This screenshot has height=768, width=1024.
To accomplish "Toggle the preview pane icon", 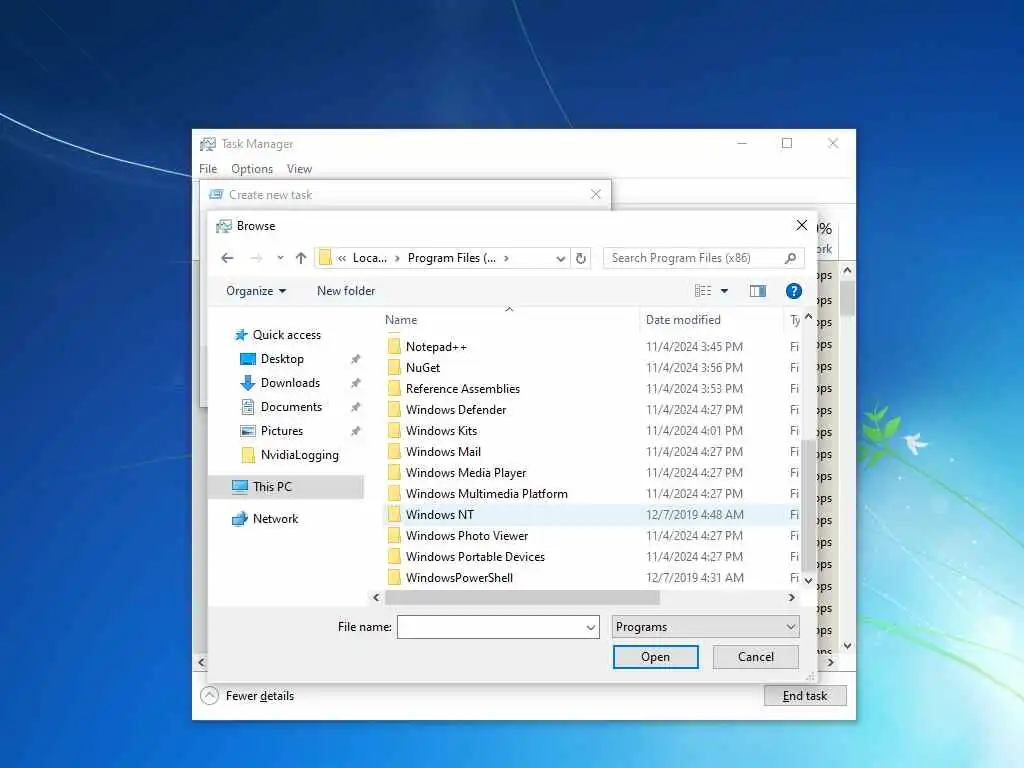I will [758, 291].
